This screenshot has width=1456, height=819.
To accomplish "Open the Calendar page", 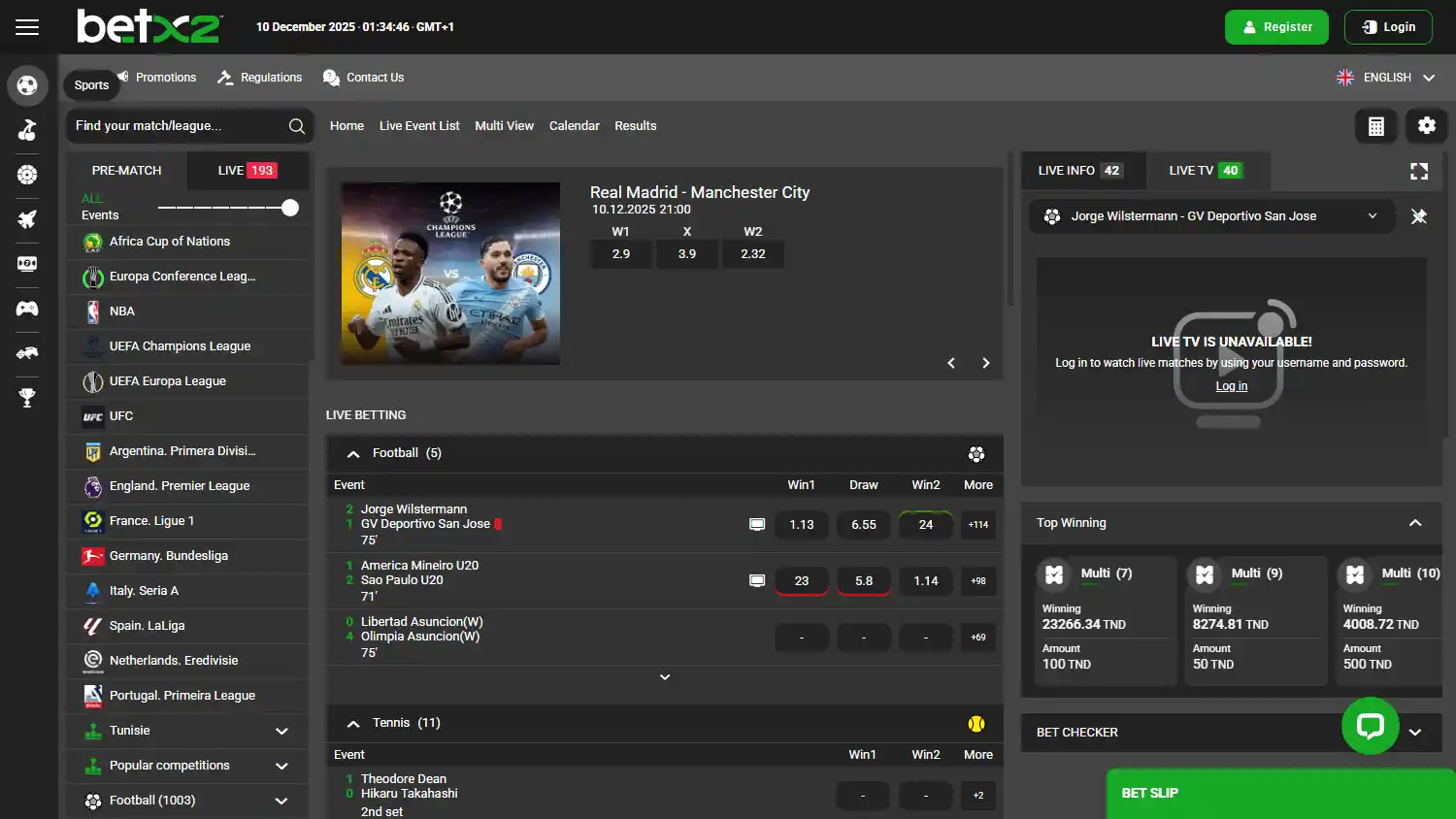I will [575, 126].
